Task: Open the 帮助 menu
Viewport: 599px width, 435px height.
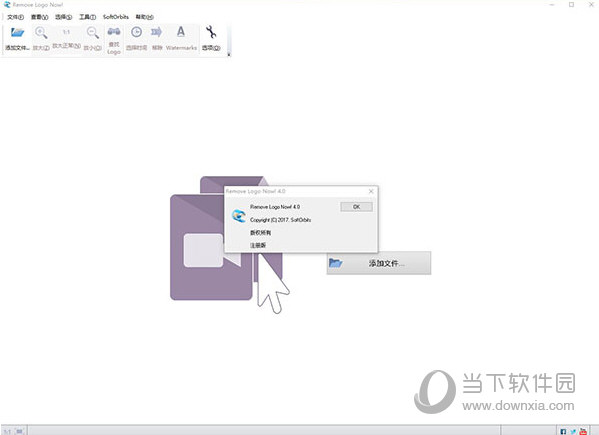Action: pos(144,17)
